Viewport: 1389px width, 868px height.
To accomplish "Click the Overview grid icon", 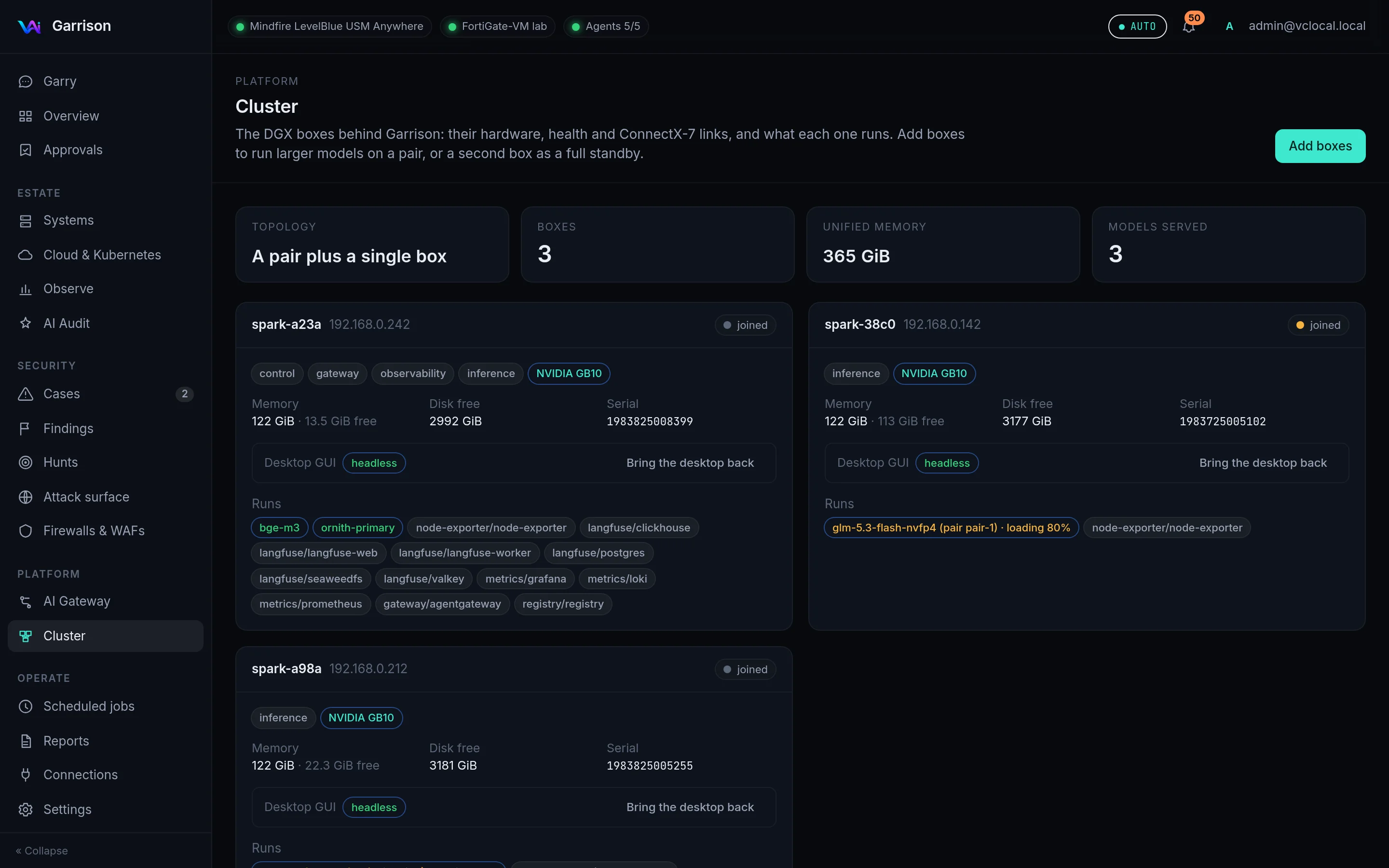I will (x=25, y=116).
